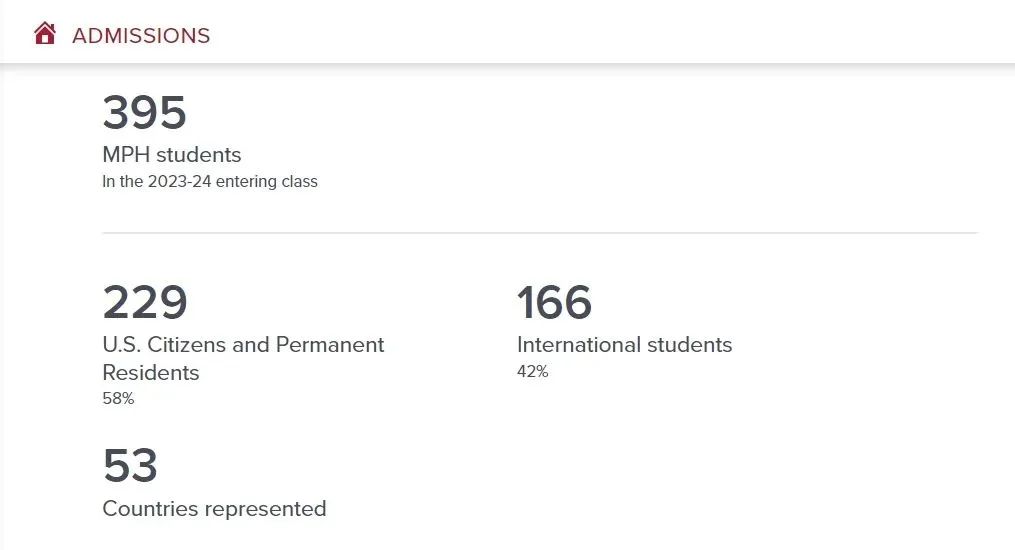Click the 395 statistic number
Image resolution: width=1015 pixels, height=550 pixels.
point(145,113)
